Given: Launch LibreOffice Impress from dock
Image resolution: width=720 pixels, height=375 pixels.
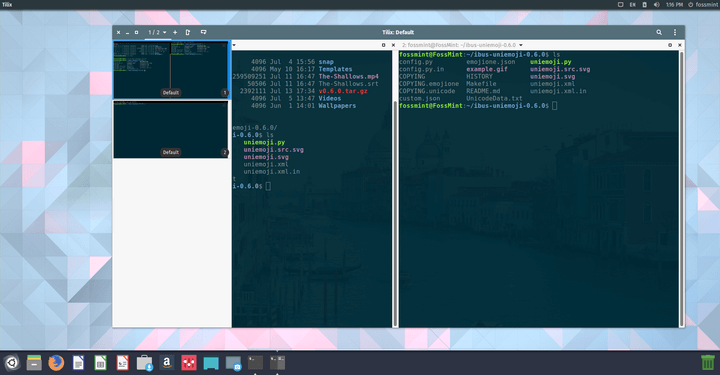Looking at the screenshot, I should click(x=122, y=363).
